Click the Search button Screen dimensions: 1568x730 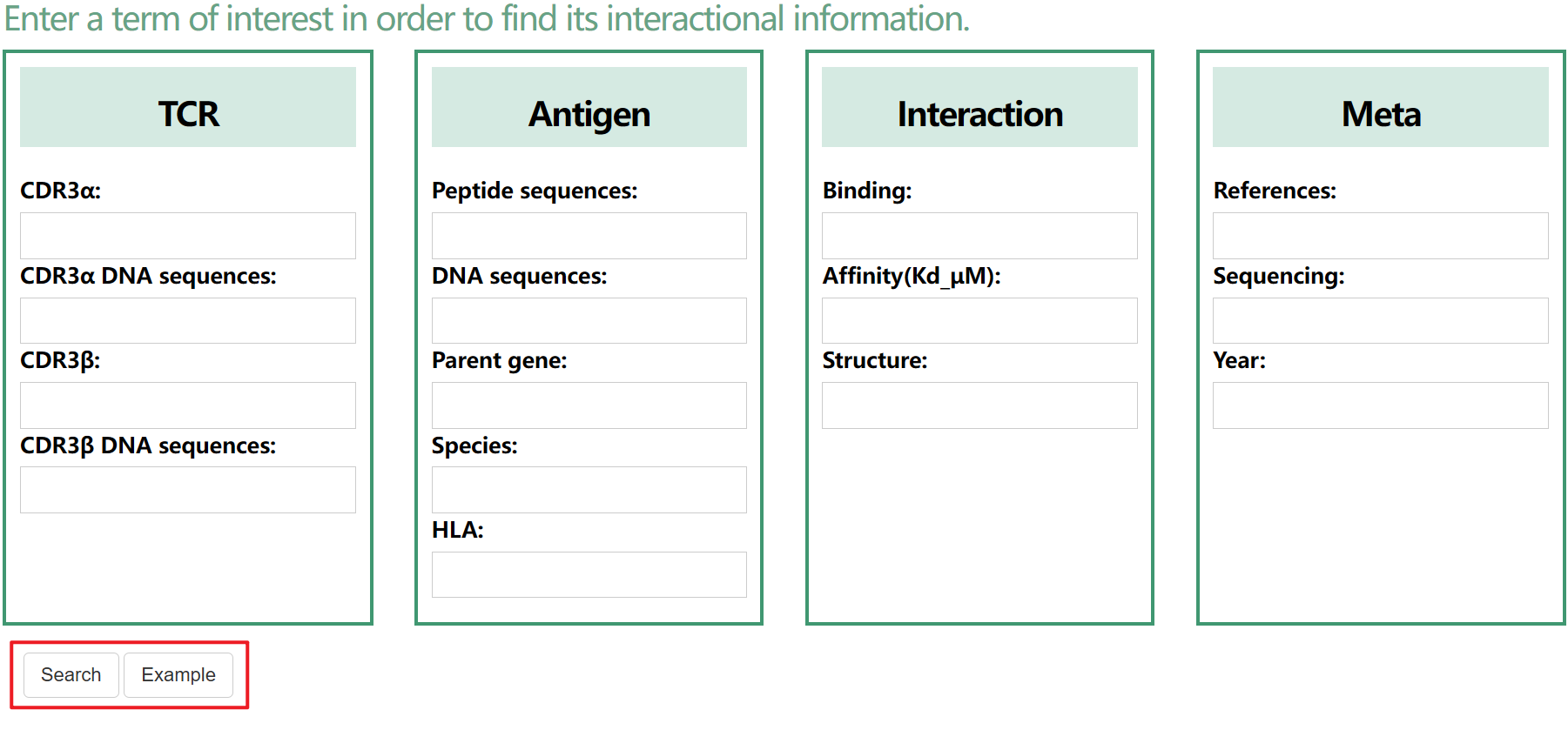point(71,675)
